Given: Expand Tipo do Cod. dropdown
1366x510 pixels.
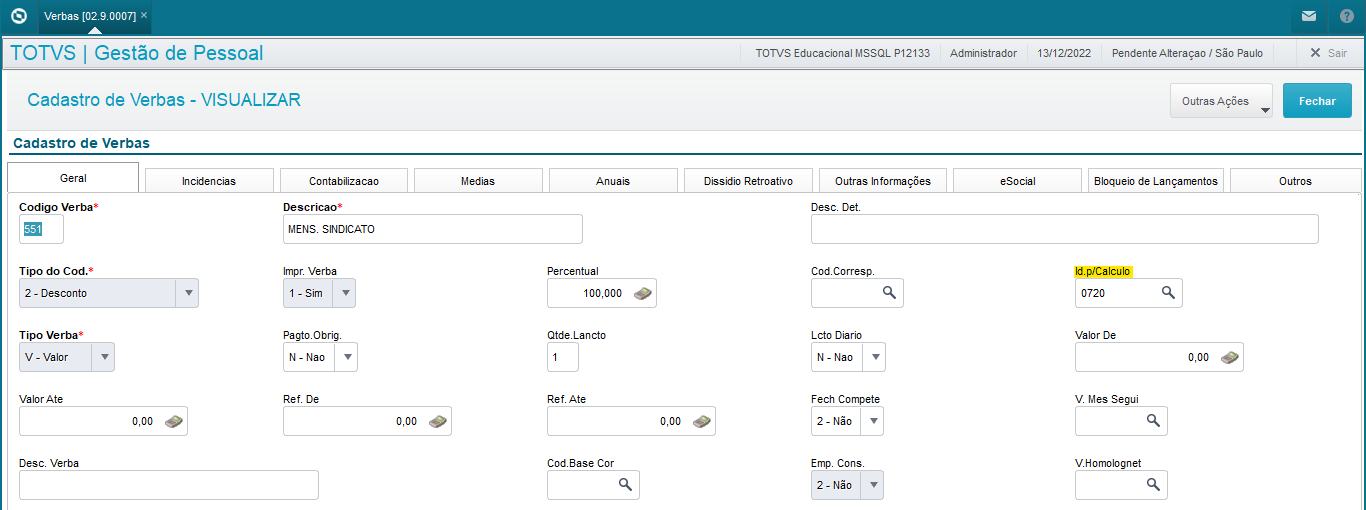Looking at the screenshot, I should pos(187,293).
